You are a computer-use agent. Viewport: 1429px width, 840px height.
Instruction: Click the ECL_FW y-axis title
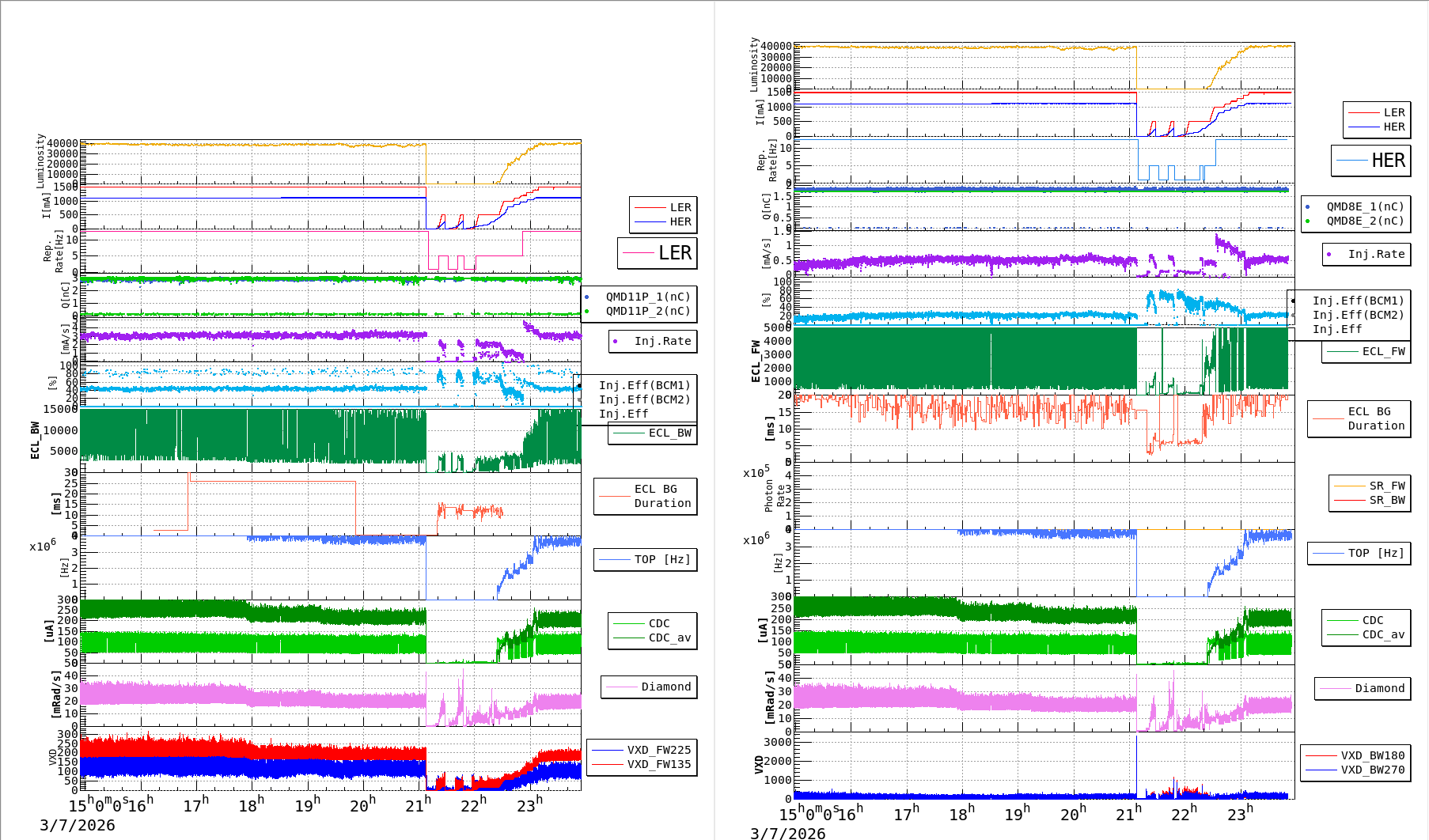tap(756, 361)
